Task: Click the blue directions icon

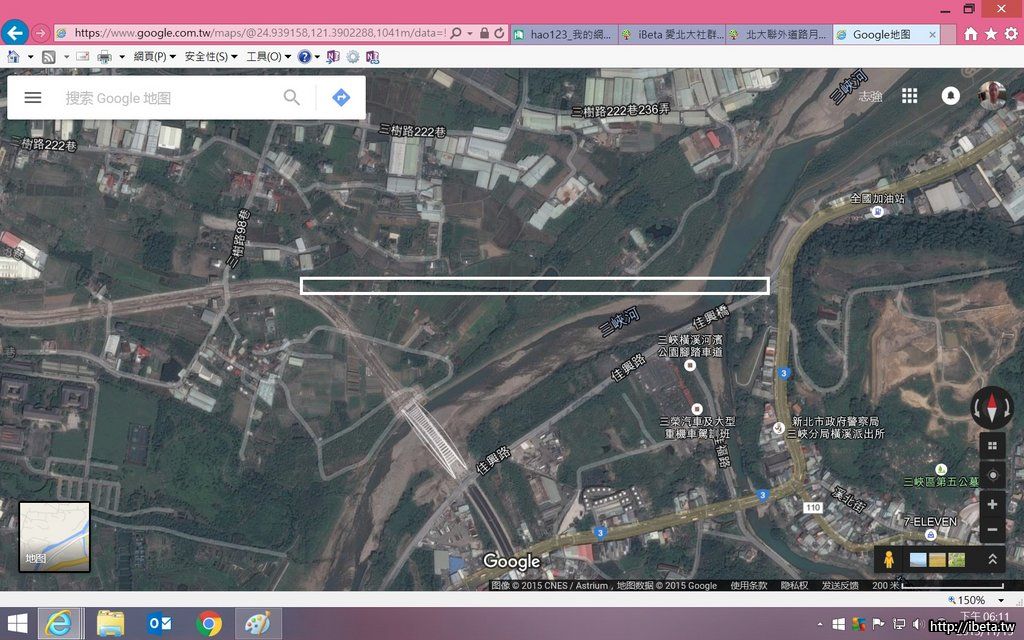Action: click(x=341, y=97)
